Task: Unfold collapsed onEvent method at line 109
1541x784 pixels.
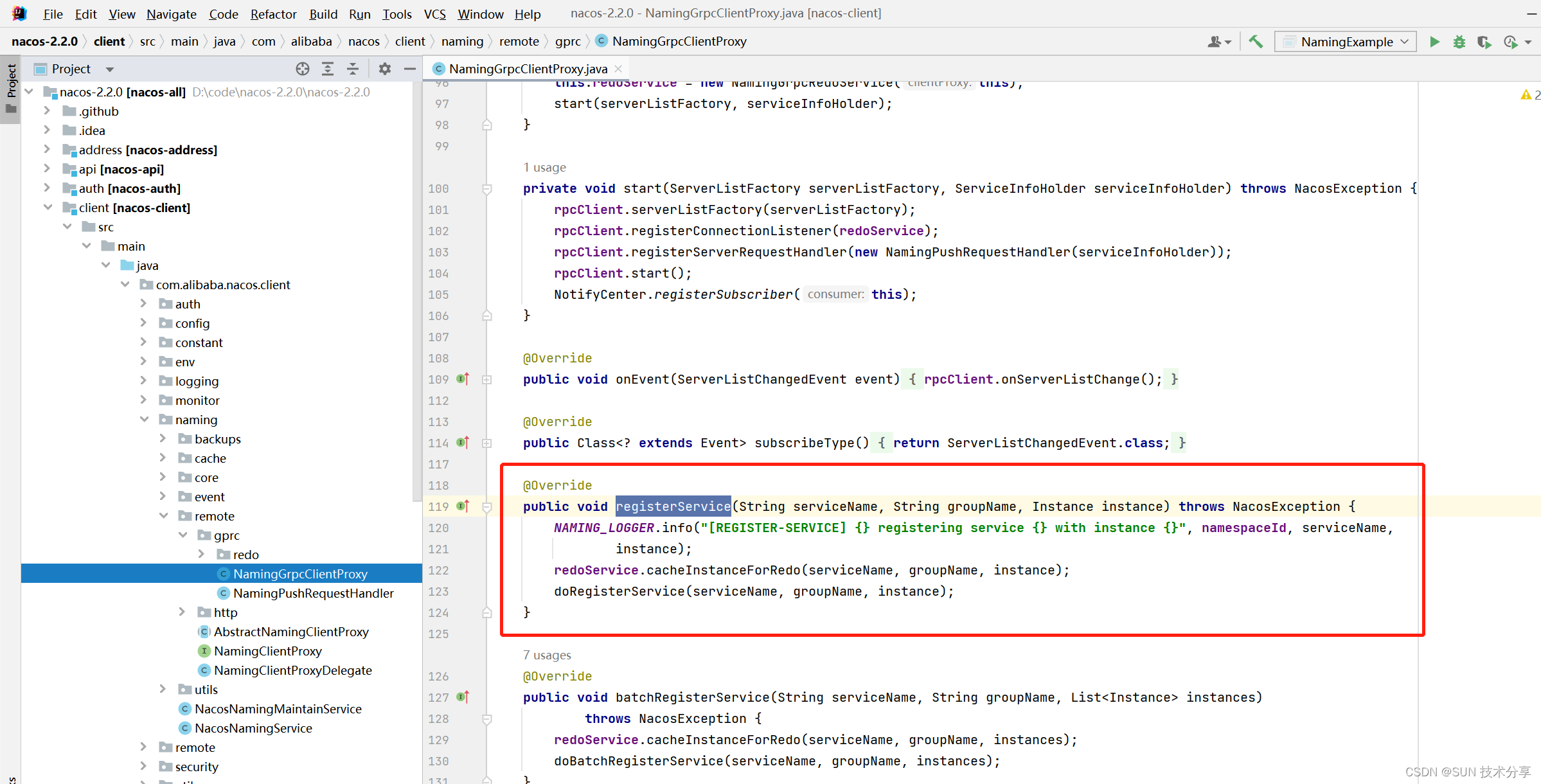Action: coord(487,380)
